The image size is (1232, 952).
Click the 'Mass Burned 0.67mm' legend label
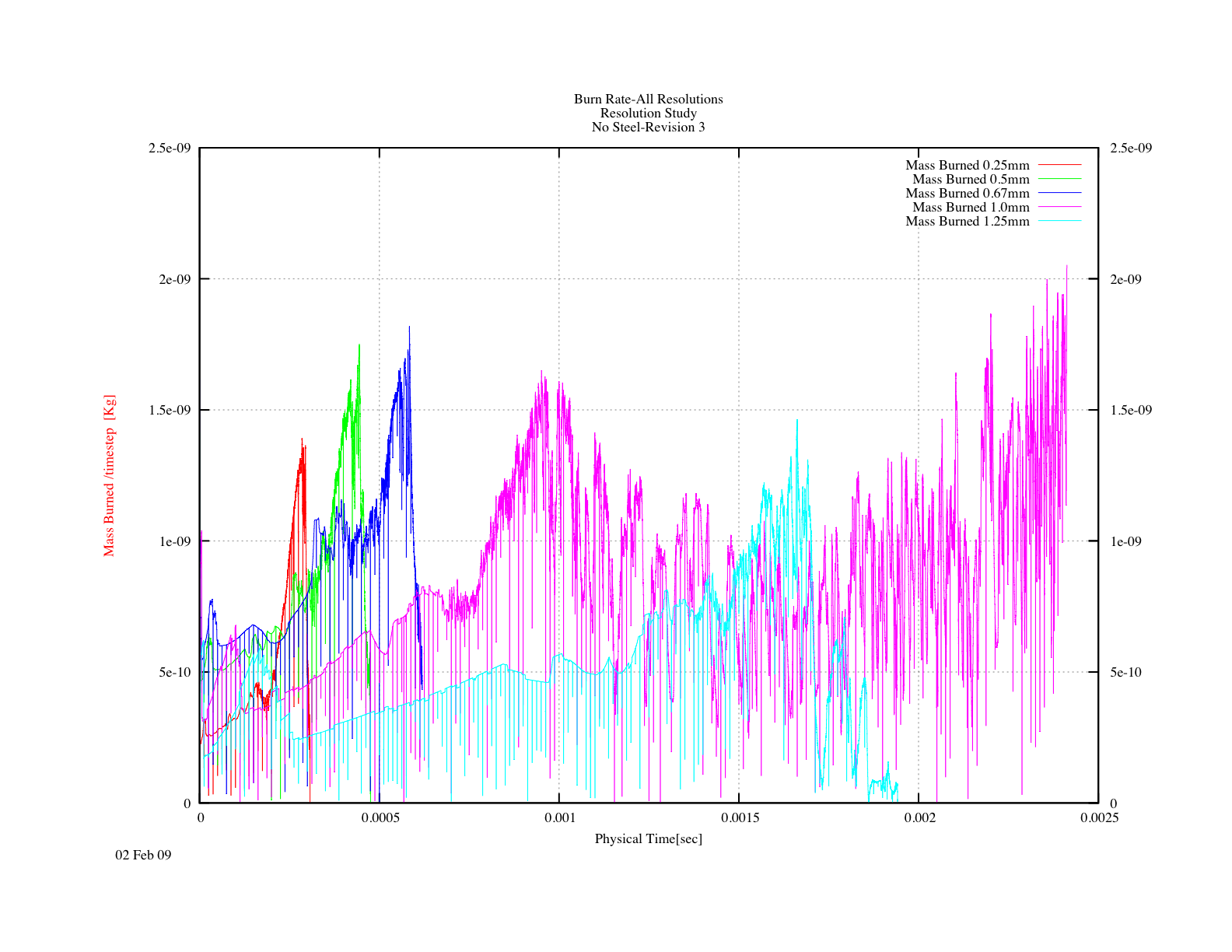[967, 193]
